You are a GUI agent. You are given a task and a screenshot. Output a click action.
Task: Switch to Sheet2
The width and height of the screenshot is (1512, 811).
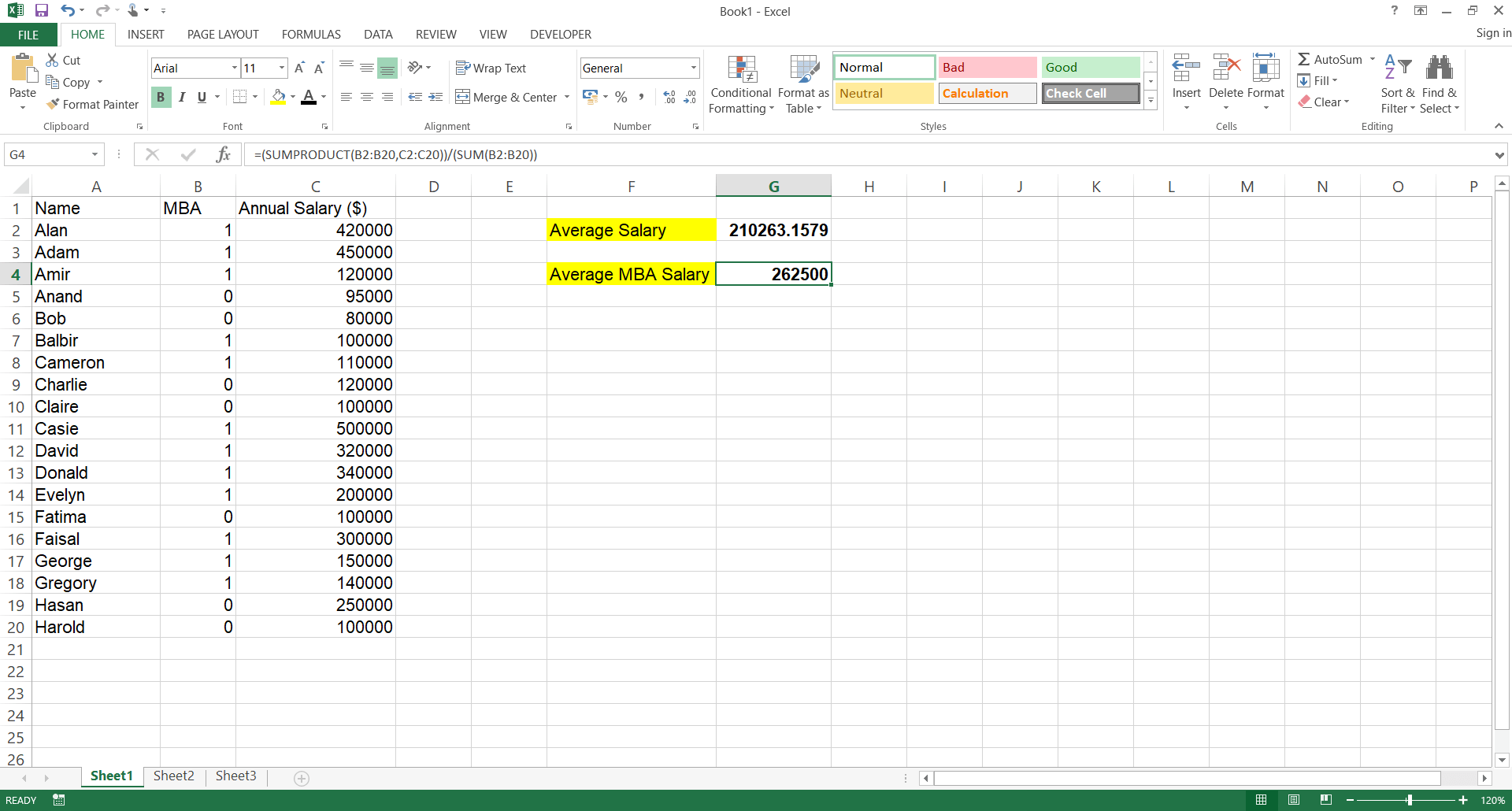coord(173,776)
